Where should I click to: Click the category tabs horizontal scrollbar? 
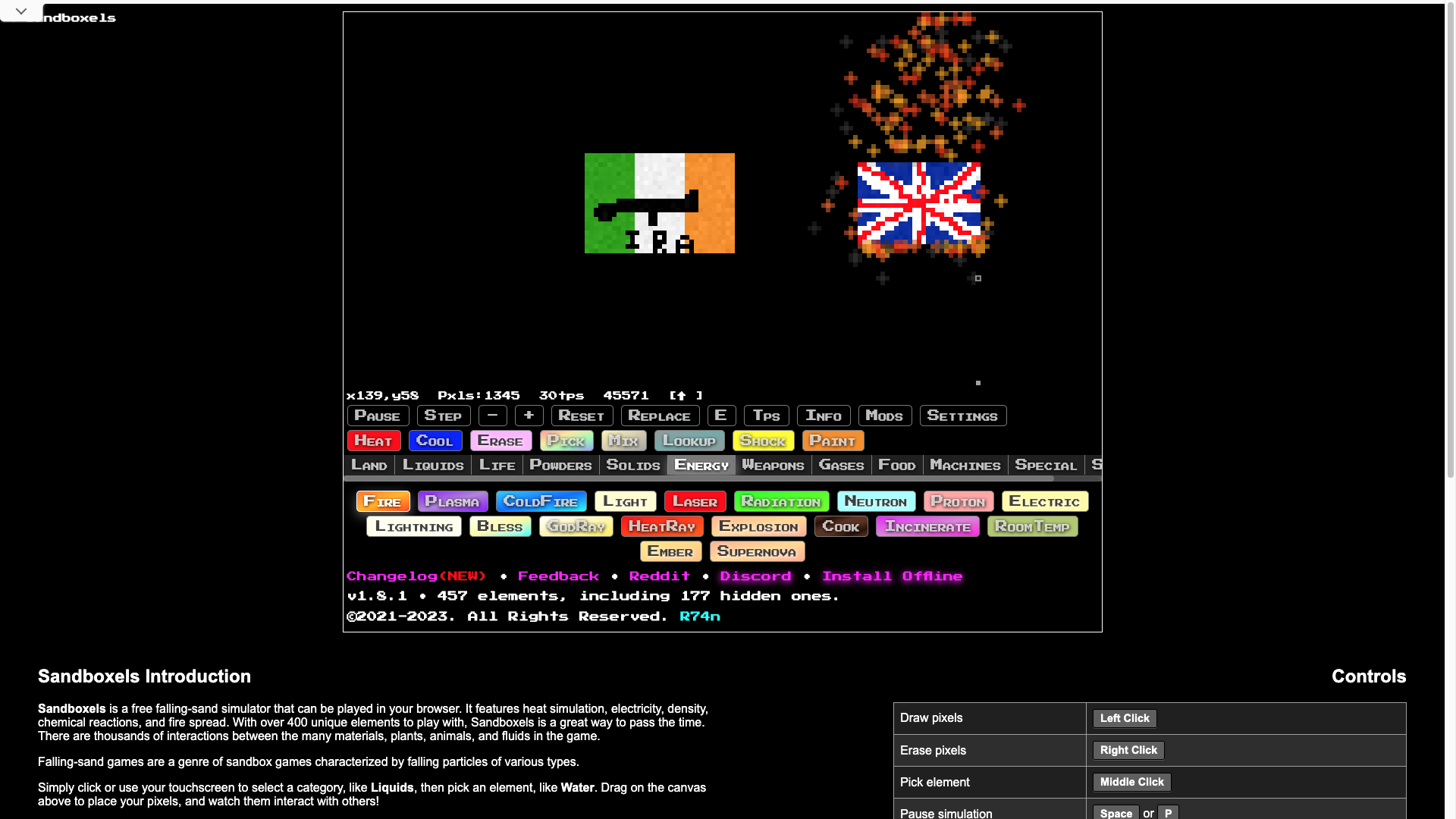pyautogui.click(x=698, y=479)
